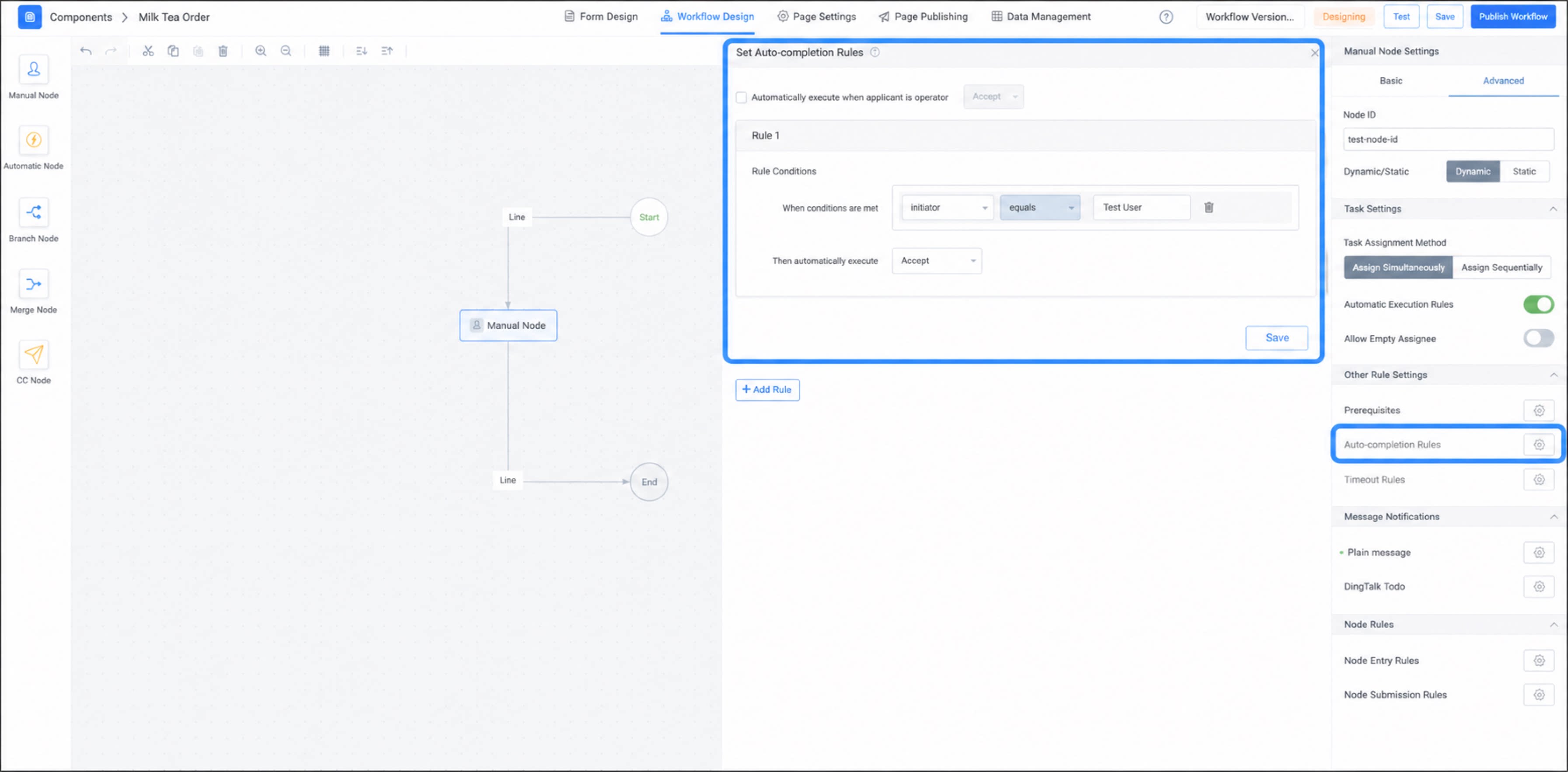This screenshot has width=1568, height=772.
Task: Click the cut scissors toolbar icon
Action: [148, 51]
